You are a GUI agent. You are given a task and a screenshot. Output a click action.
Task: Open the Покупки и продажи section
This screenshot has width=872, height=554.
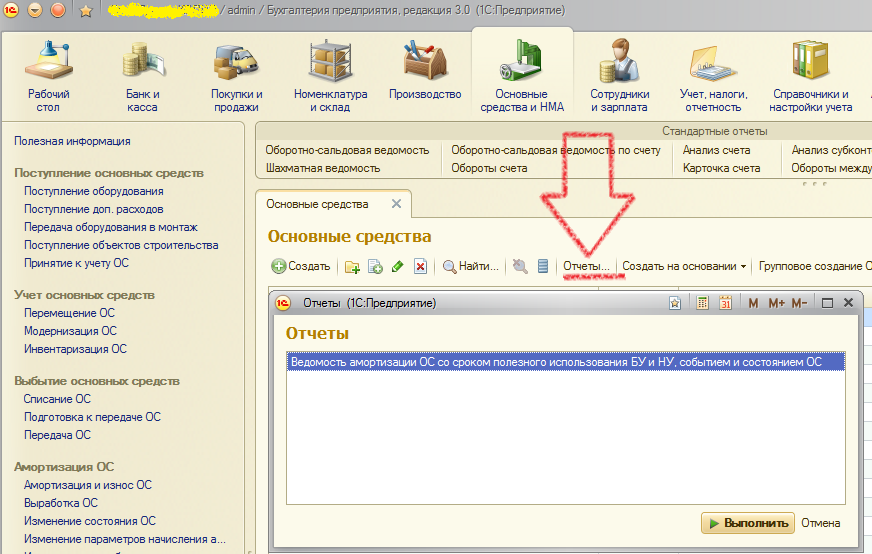tap(237, 77)
